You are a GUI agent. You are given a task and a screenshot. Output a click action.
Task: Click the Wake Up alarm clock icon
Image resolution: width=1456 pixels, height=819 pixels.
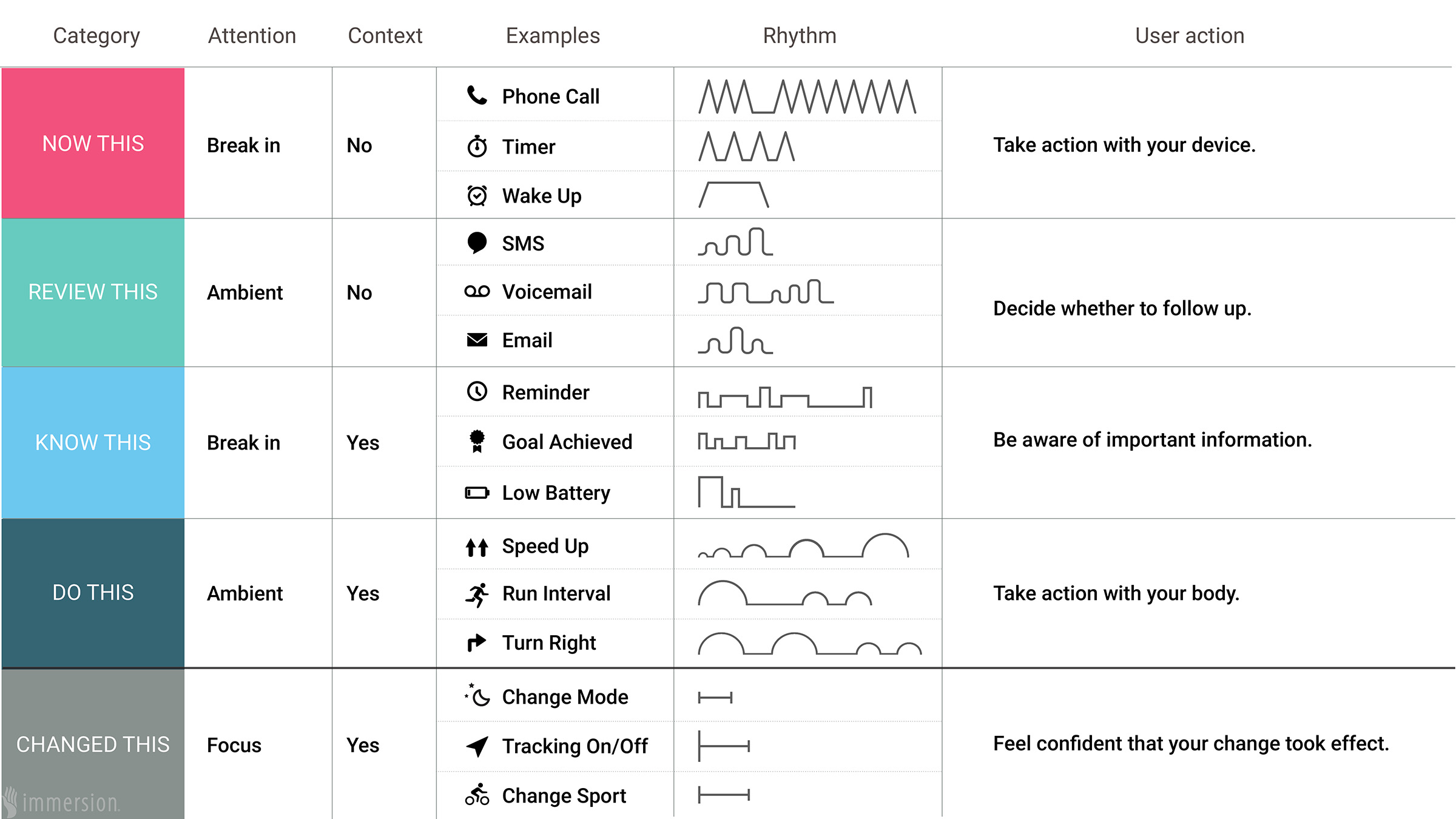[x=477, y=195]
